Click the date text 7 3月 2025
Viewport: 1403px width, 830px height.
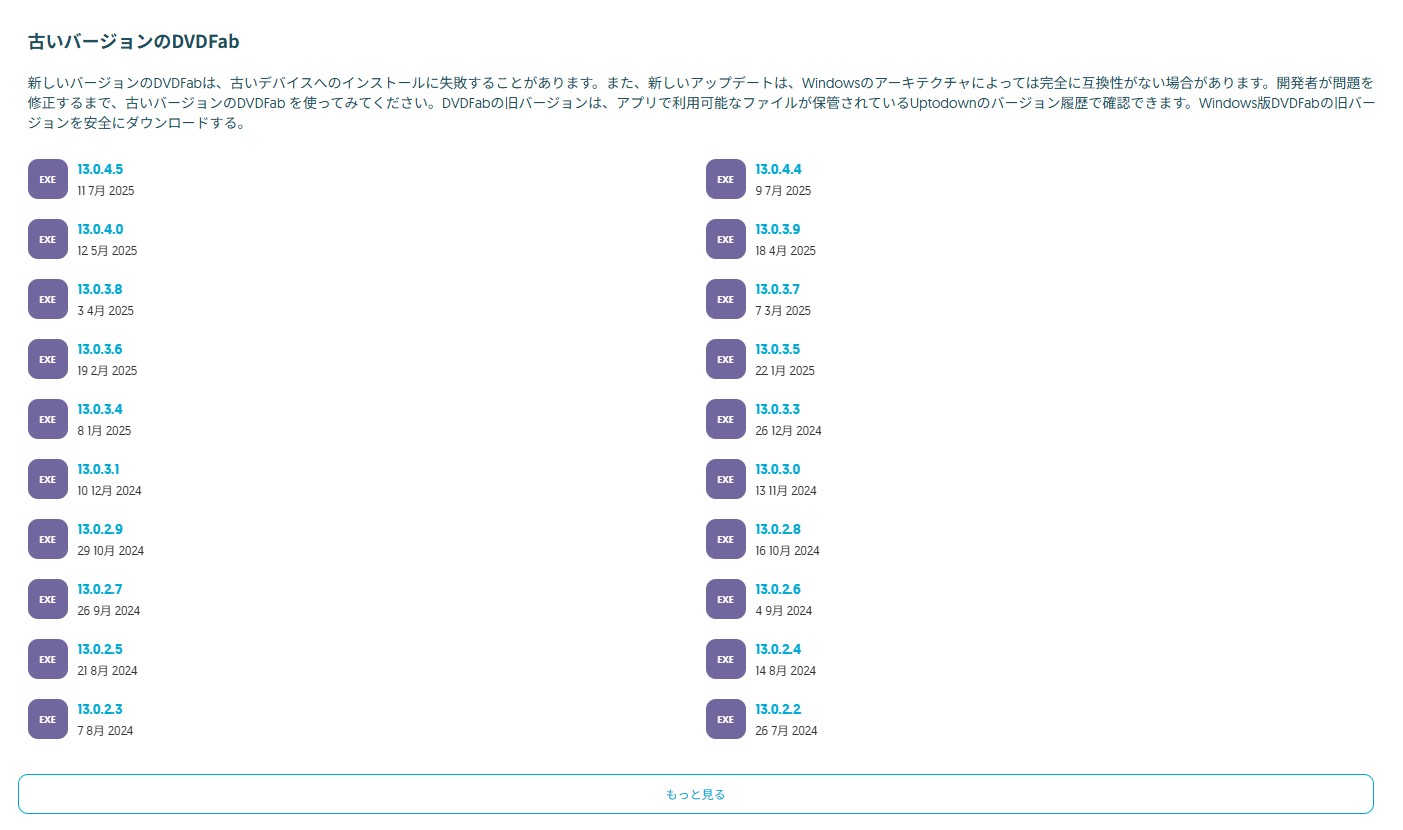[783, 311]
